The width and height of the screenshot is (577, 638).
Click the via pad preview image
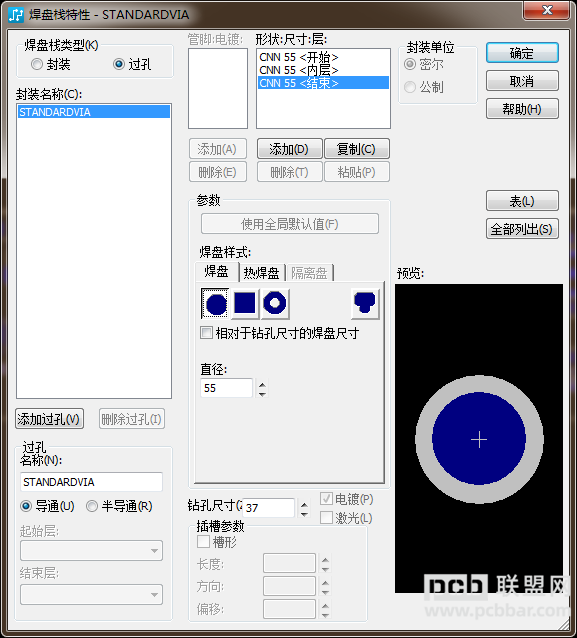point(479,438)
